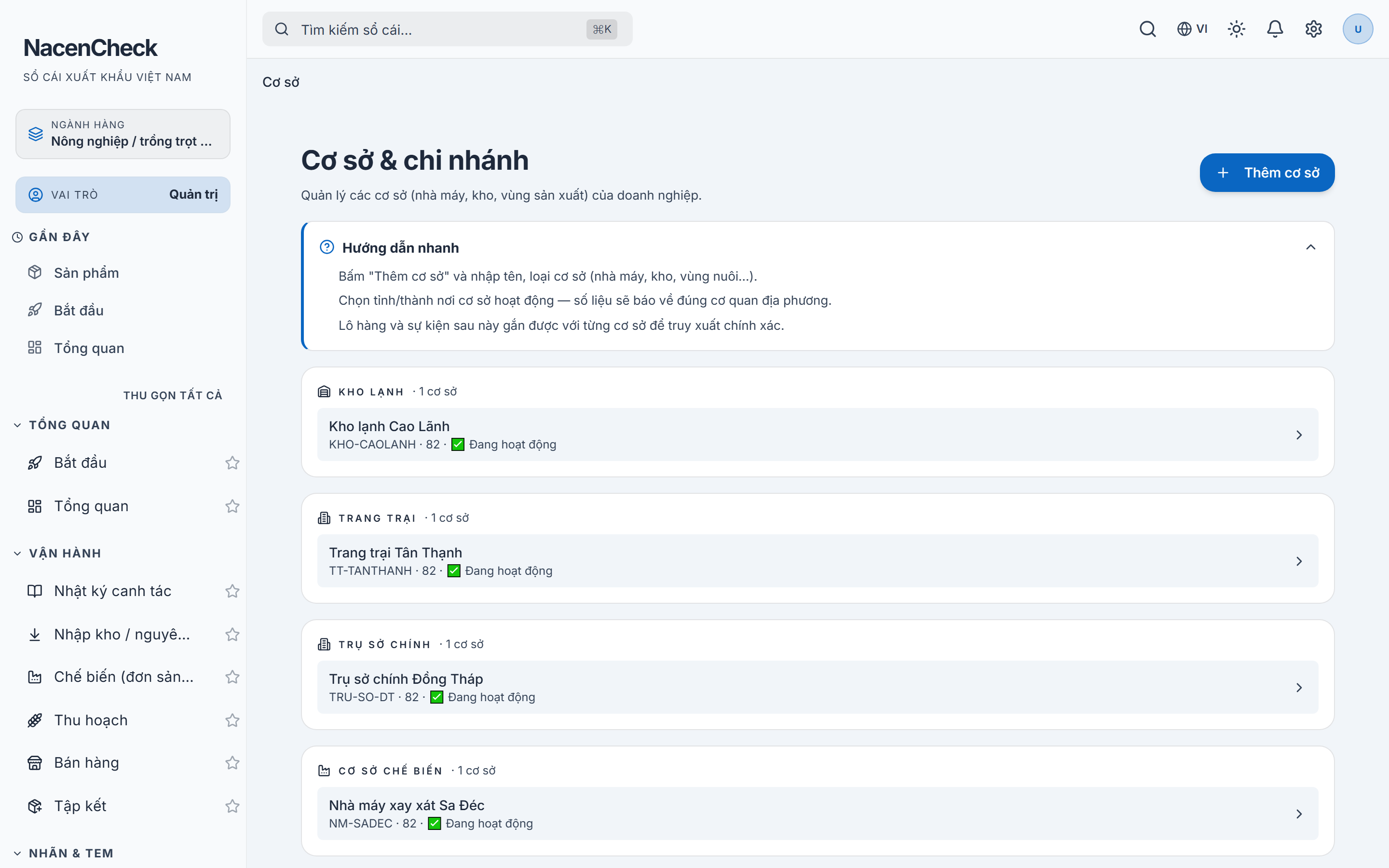Viewport: 1389px width, 868px height.
Task: Star the Bán hàng sidebar entry
Action: [x=232, y=762]
